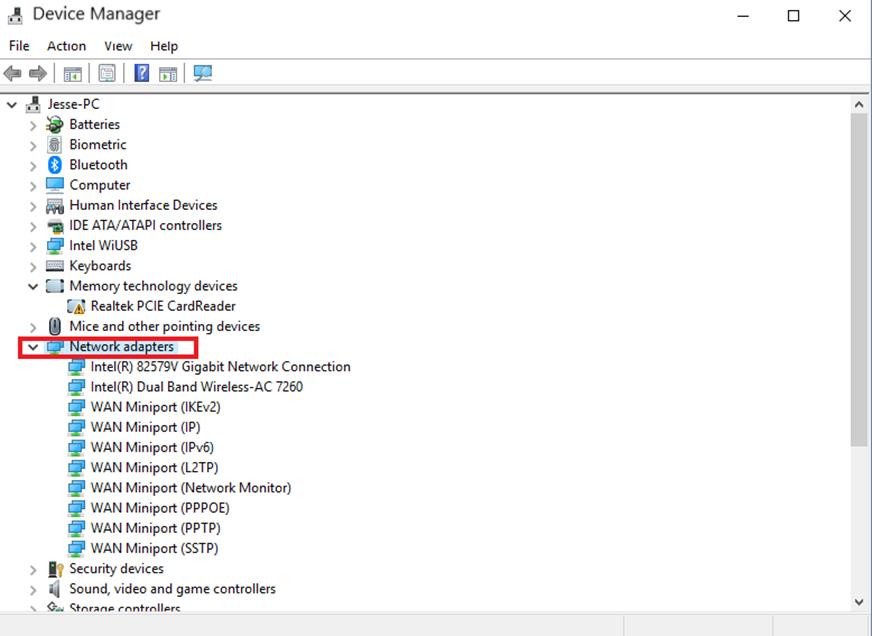Click the network adapter icon beside WAN Miniport (IKEv2)
Image resolution: width=872 pixels, height=636 pixels.
tap(77, 407)
